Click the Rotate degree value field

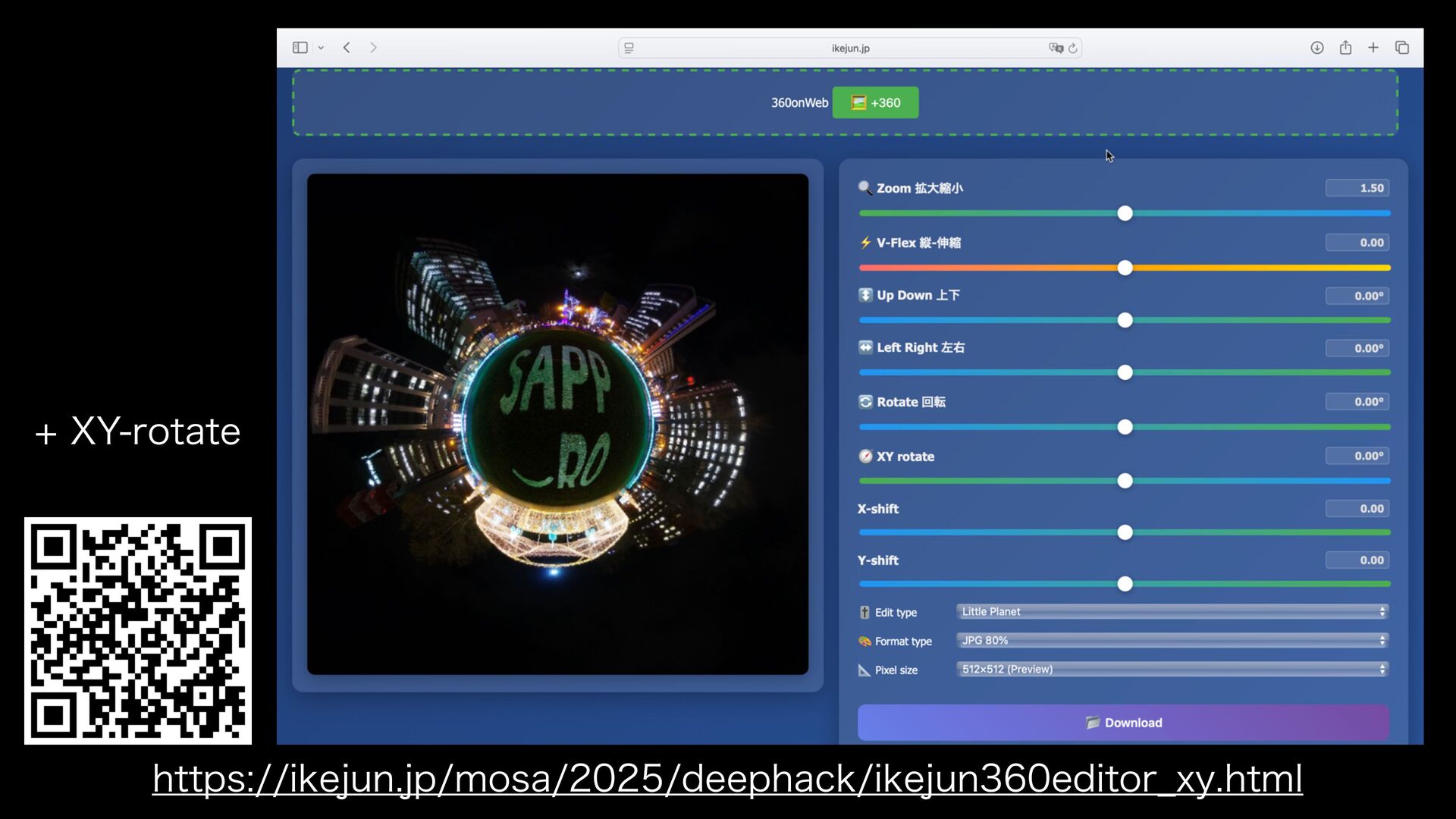1357,402
